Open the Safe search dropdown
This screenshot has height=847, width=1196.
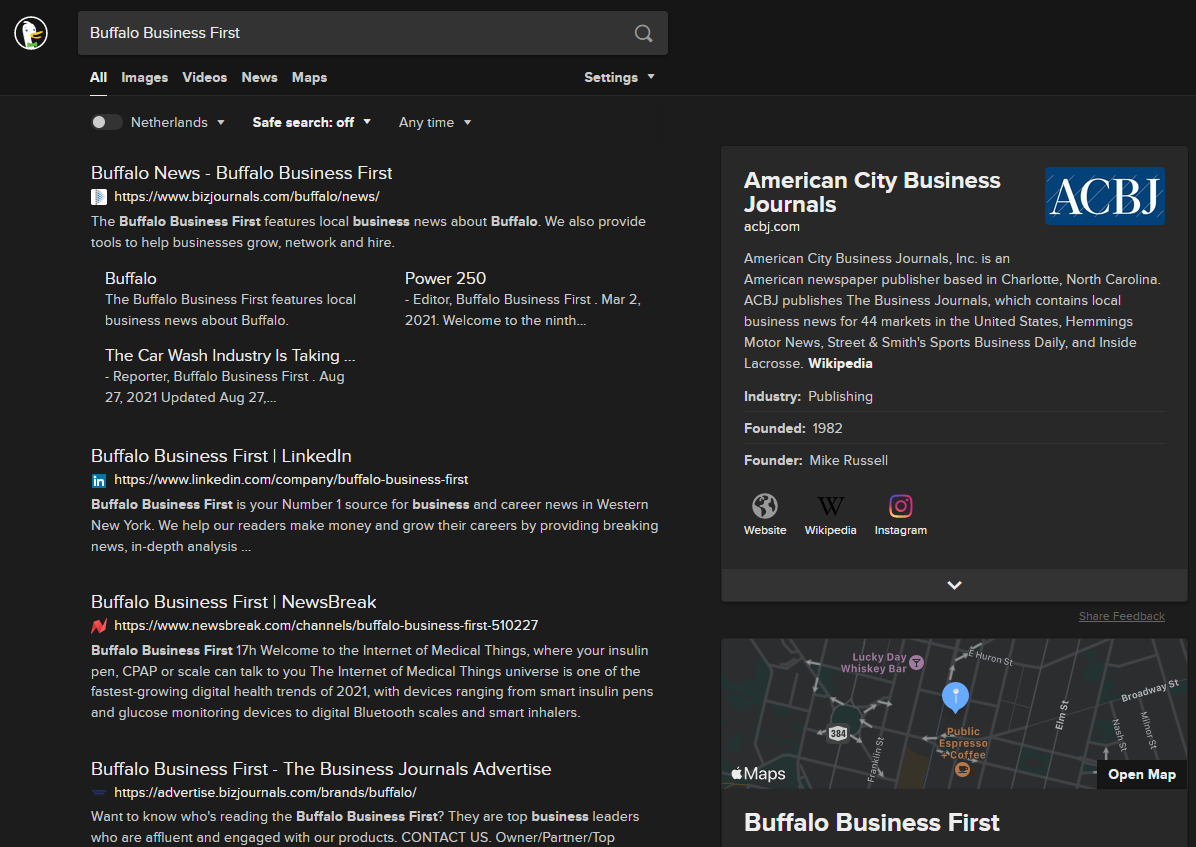[312, 122]
